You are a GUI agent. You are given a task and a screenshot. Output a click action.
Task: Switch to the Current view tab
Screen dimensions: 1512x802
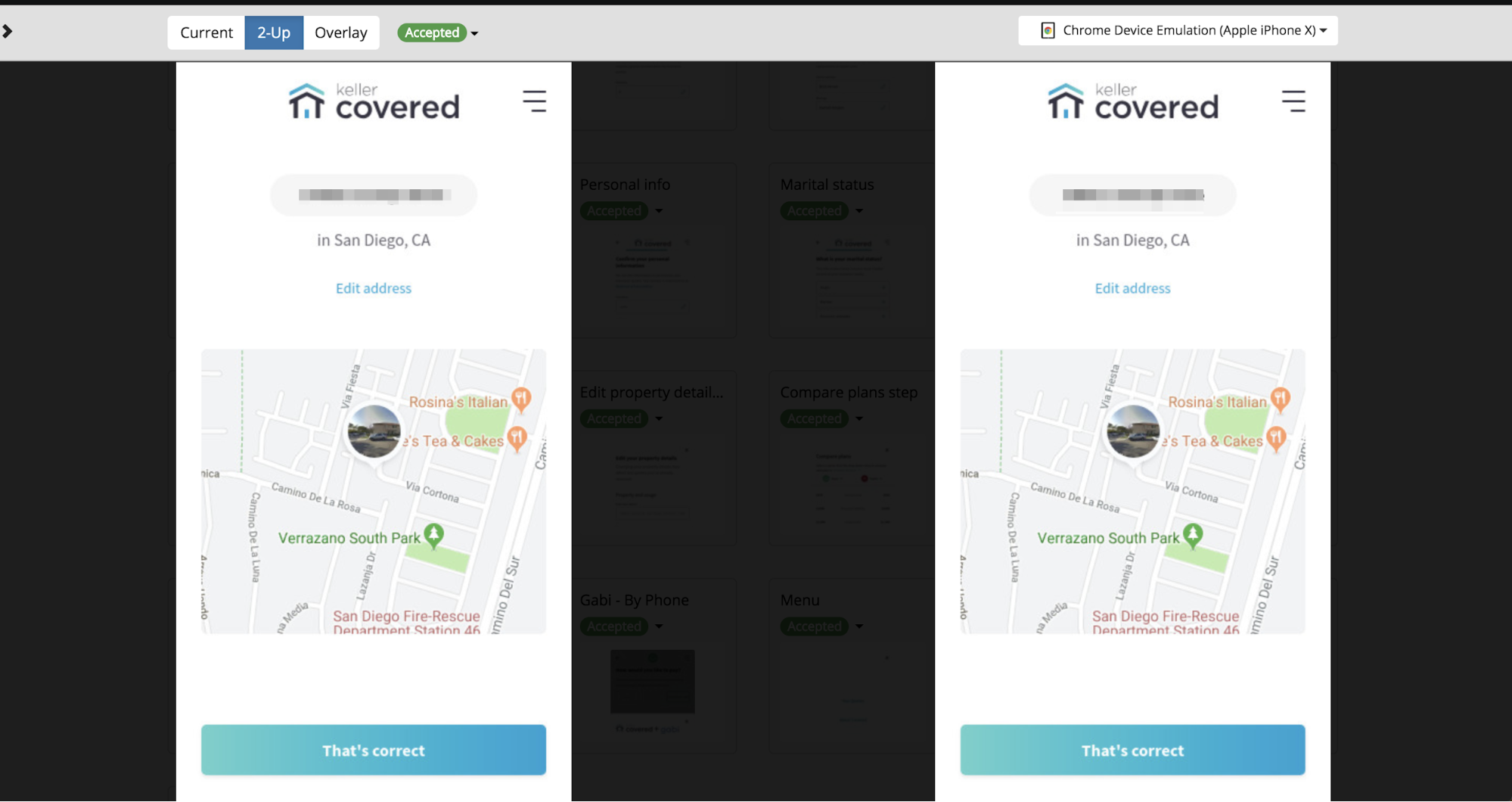pyautogui.click(x=206, y=33)
